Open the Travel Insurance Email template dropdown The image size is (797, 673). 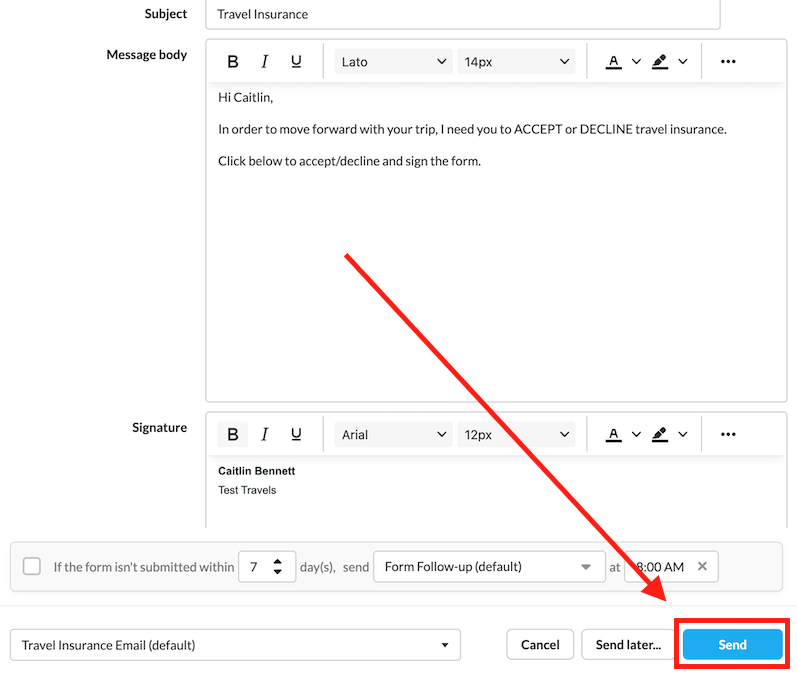(235, 645)
